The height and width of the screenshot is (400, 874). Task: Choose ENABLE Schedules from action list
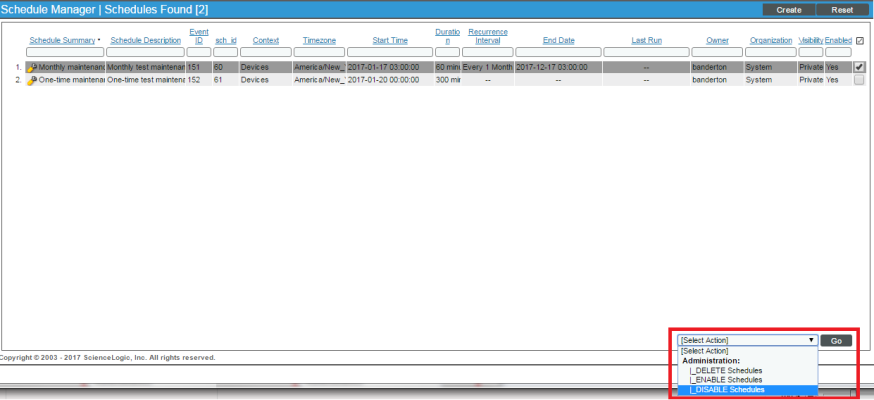click(x=726, y=380)
